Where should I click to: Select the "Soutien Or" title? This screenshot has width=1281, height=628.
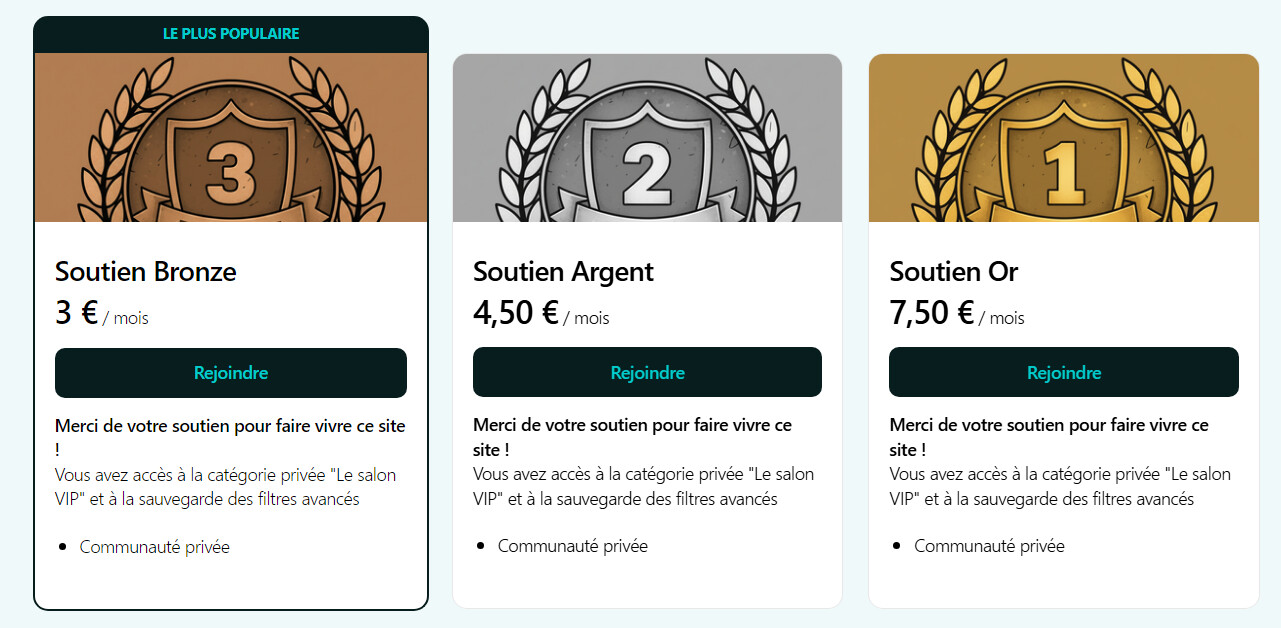point(953,272)
